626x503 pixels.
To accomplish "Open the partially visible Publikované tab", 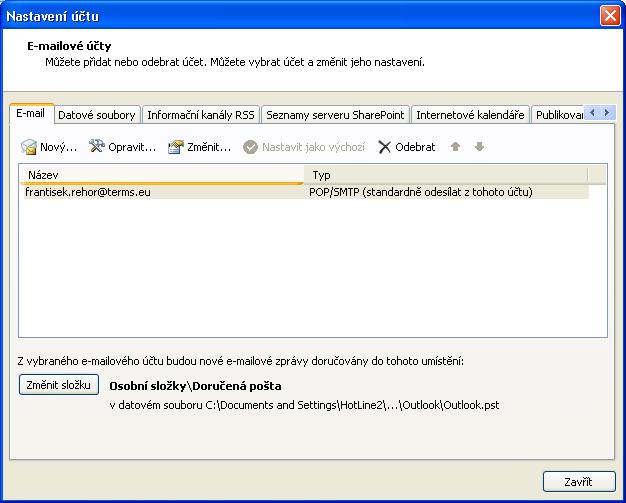I will [x=558, y=115].
